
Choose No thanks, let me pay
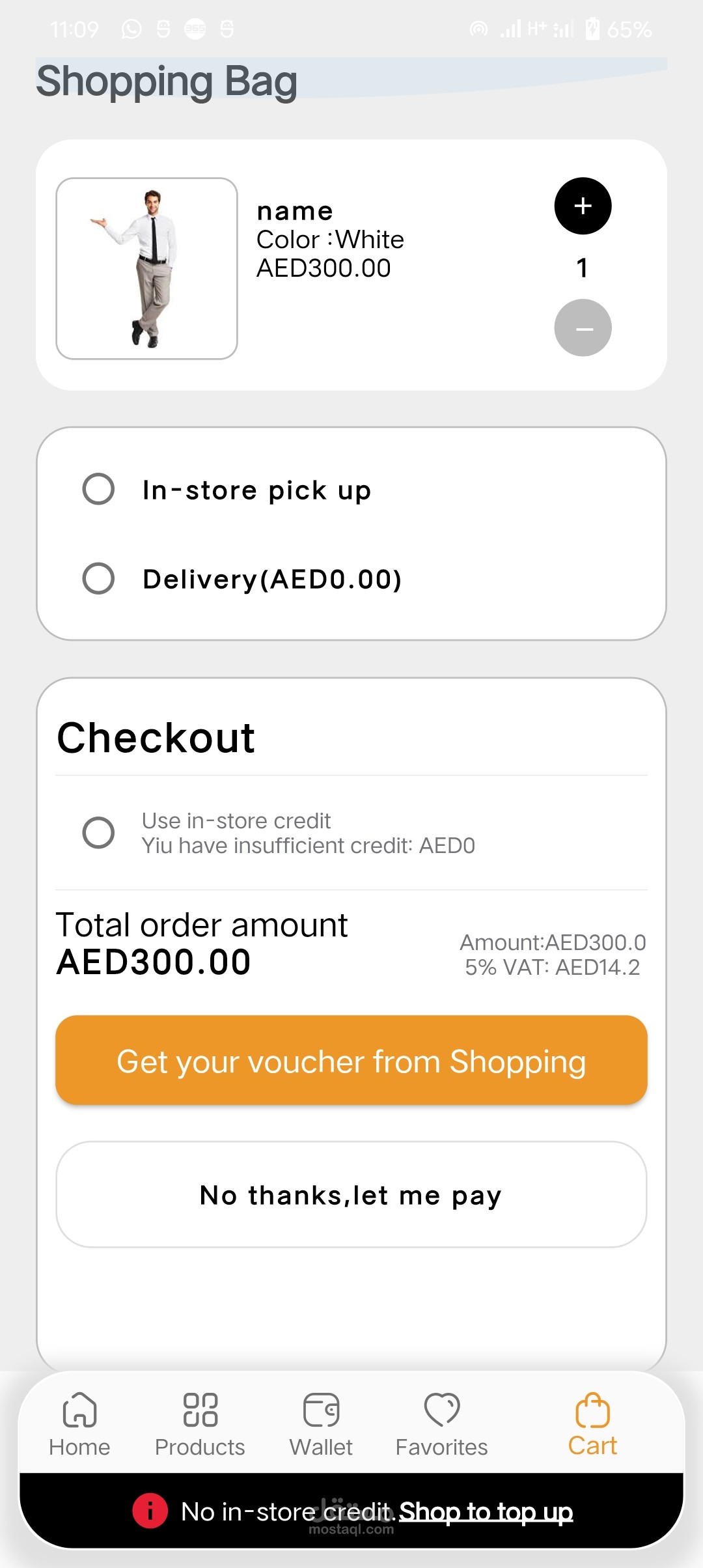[351, 1194]
